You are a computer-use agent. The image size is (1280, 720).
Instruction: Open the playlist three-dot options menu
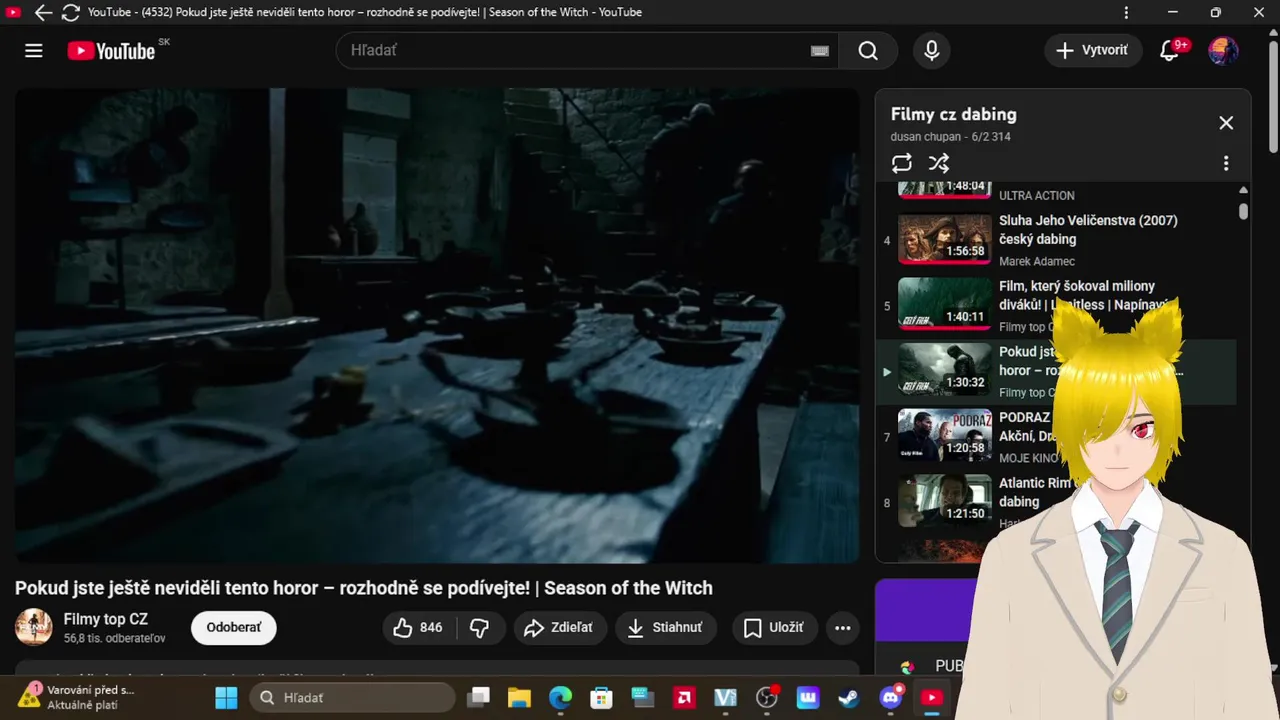[1226, 163]
